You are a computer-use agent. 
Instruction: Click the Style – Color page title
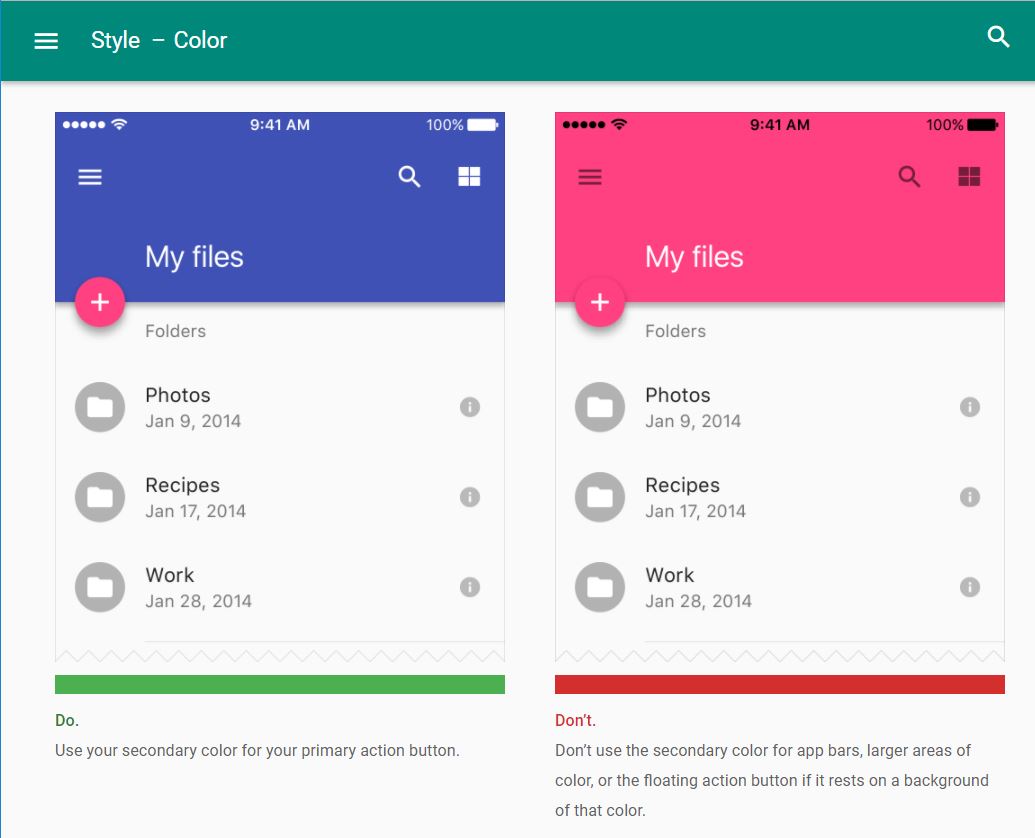pos(159,41)
